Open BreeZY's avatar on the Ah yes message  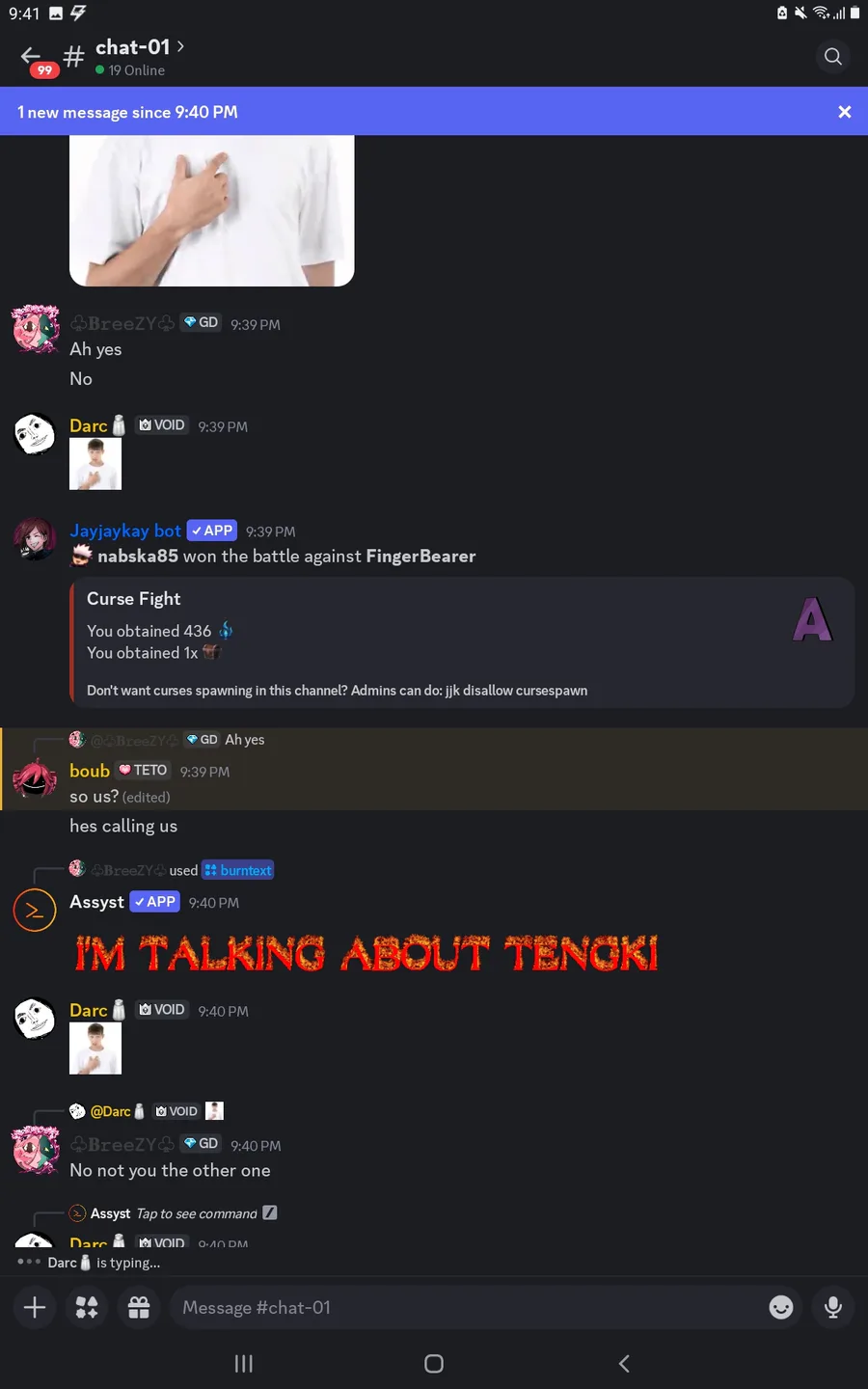[36, 329]
